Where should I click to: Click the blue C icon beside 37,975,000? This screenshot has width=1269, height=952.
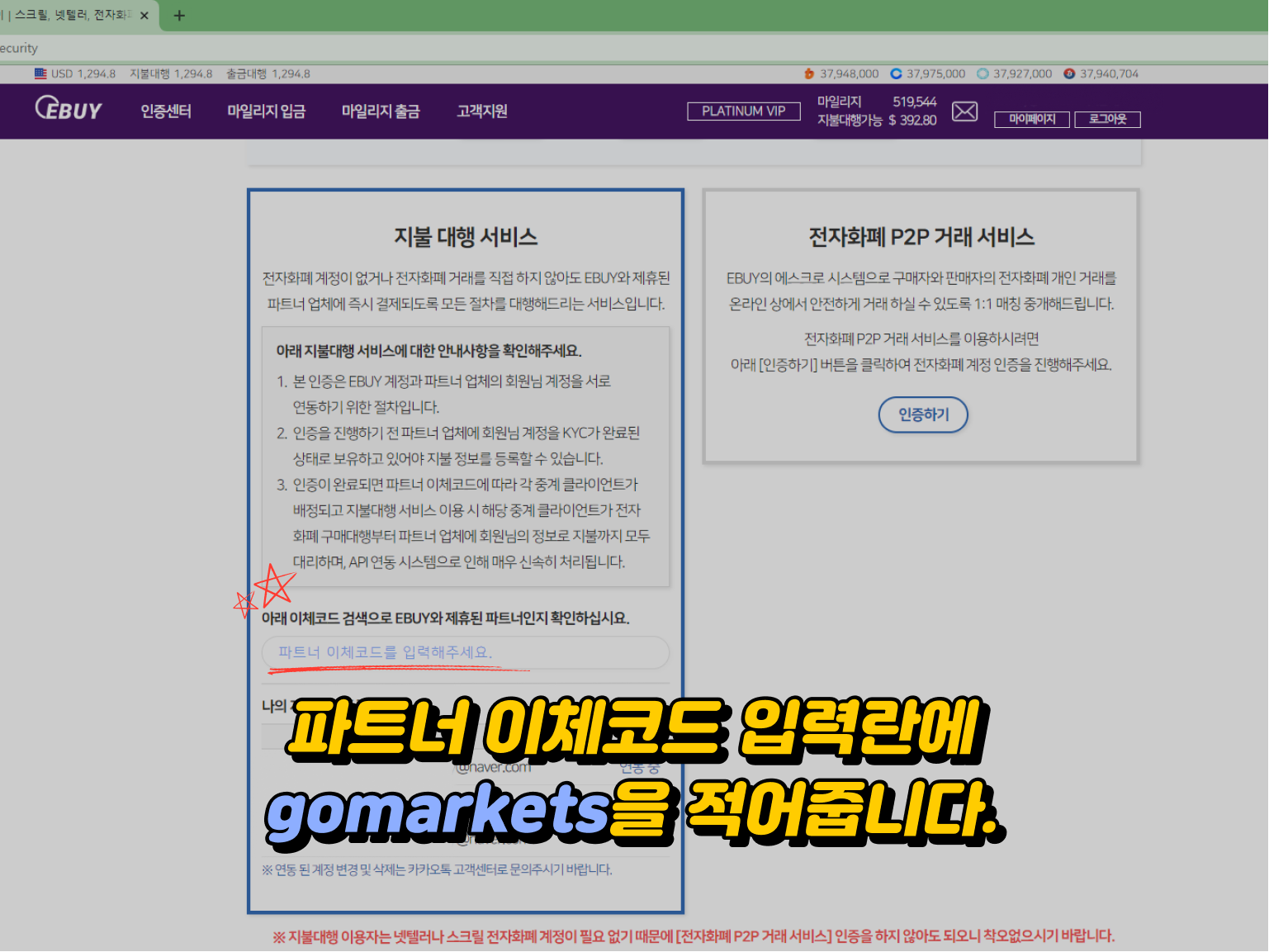point(896,73)
